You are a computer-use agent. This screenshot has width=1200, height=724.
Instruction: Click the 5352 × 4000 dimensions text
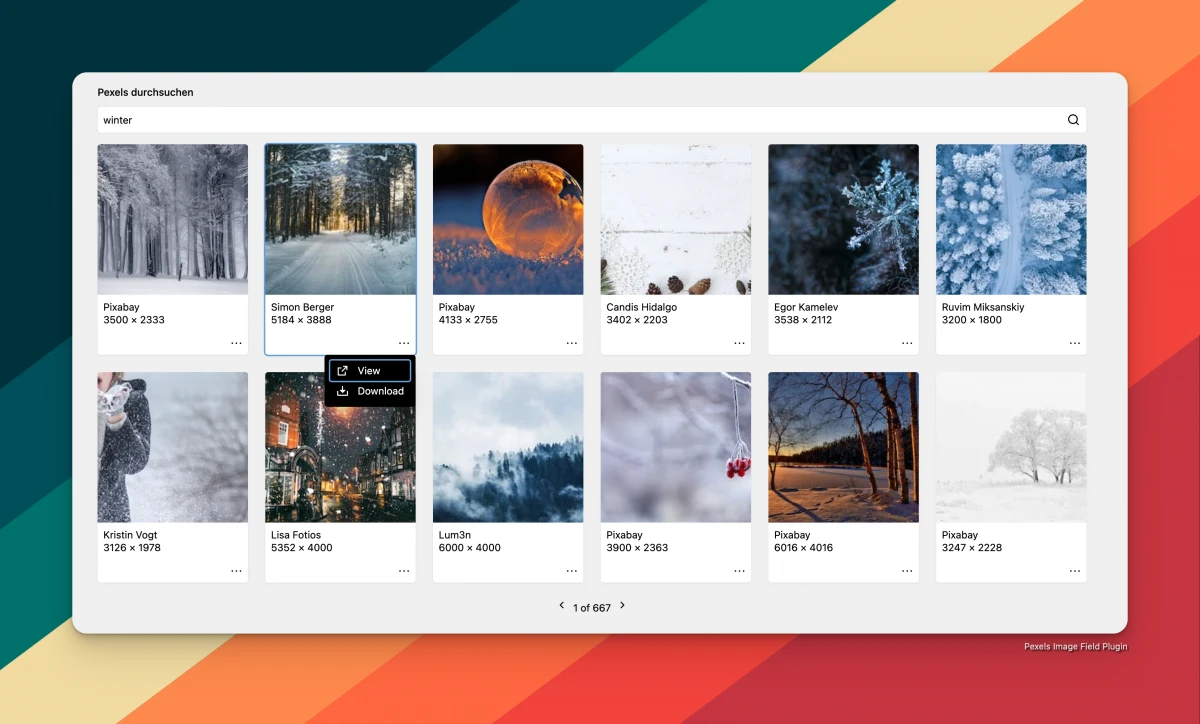pyautogui.click(x=302, y=548)
